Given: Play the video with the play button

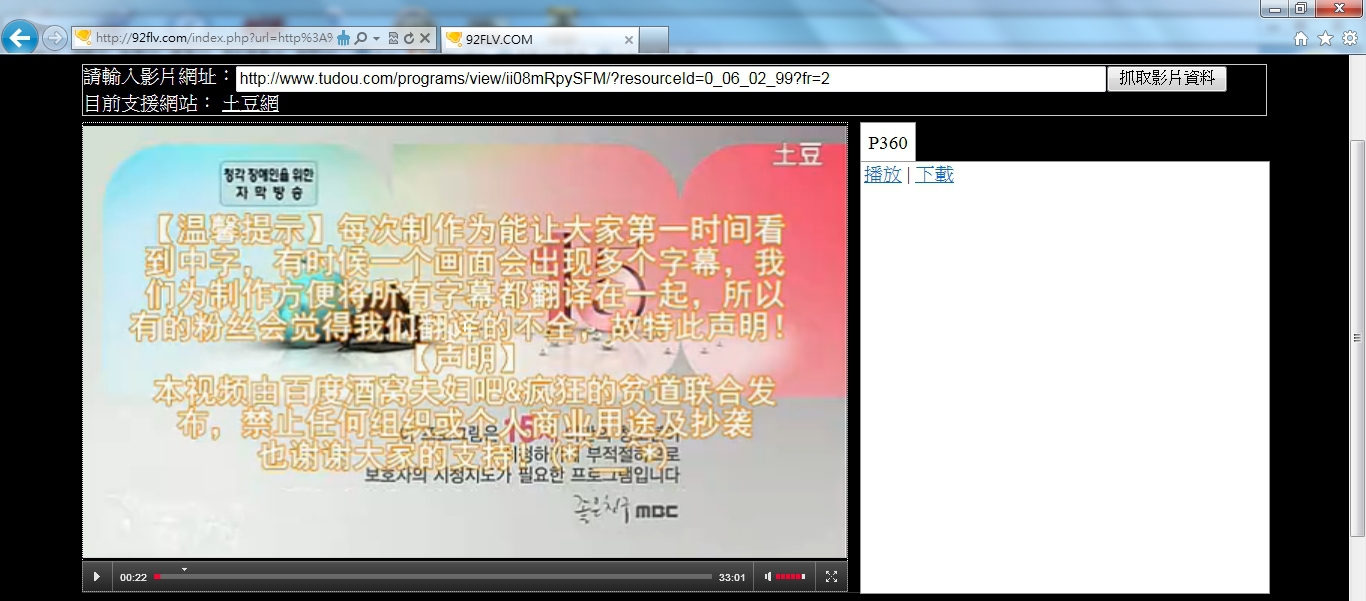Looking at the screenshot, I should [97, 577].
